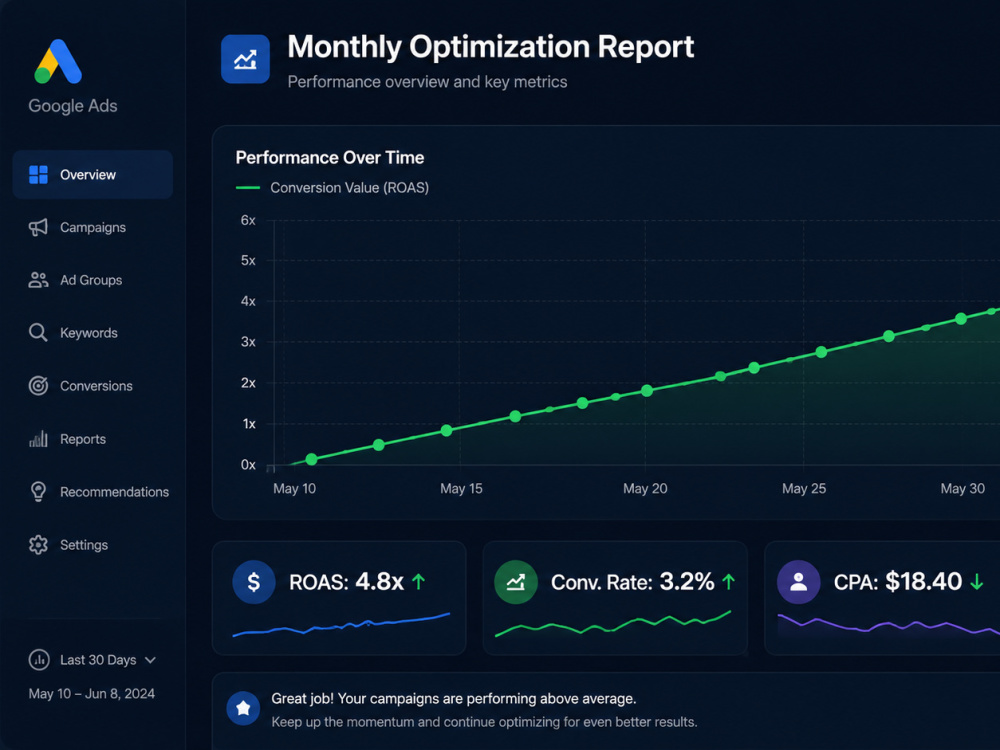
Task: Click the Conv. Rate 3.2% value
Action: (x=686, y=582)
